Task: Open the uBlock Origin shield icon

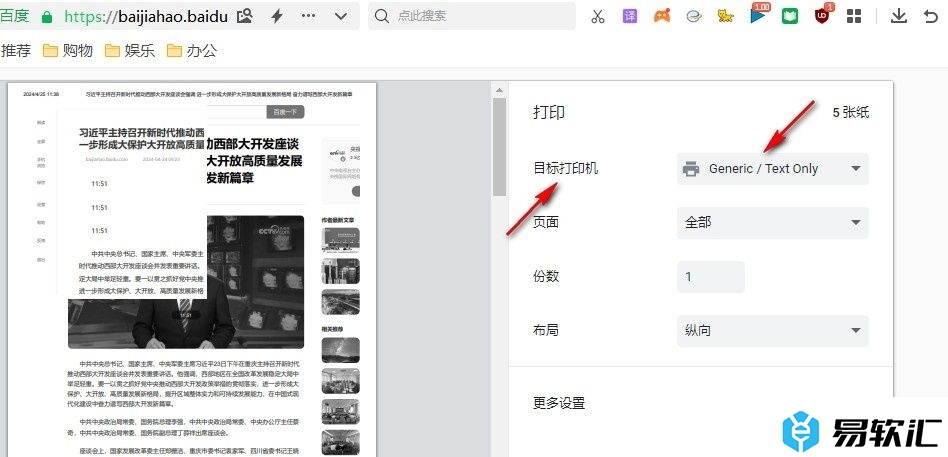Action: coord(822,16)
